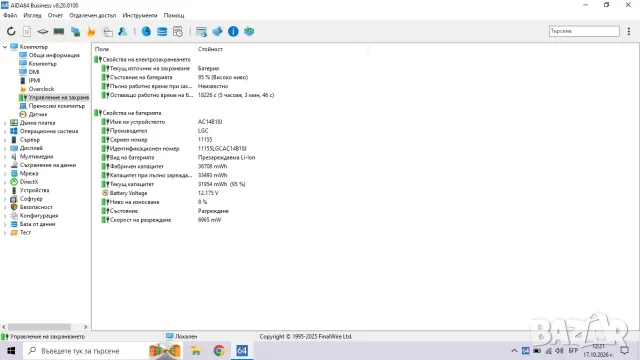Open Google Chrome from the taskbar
The width and height of the screenshot is (640, 360).
coord(219,351)
